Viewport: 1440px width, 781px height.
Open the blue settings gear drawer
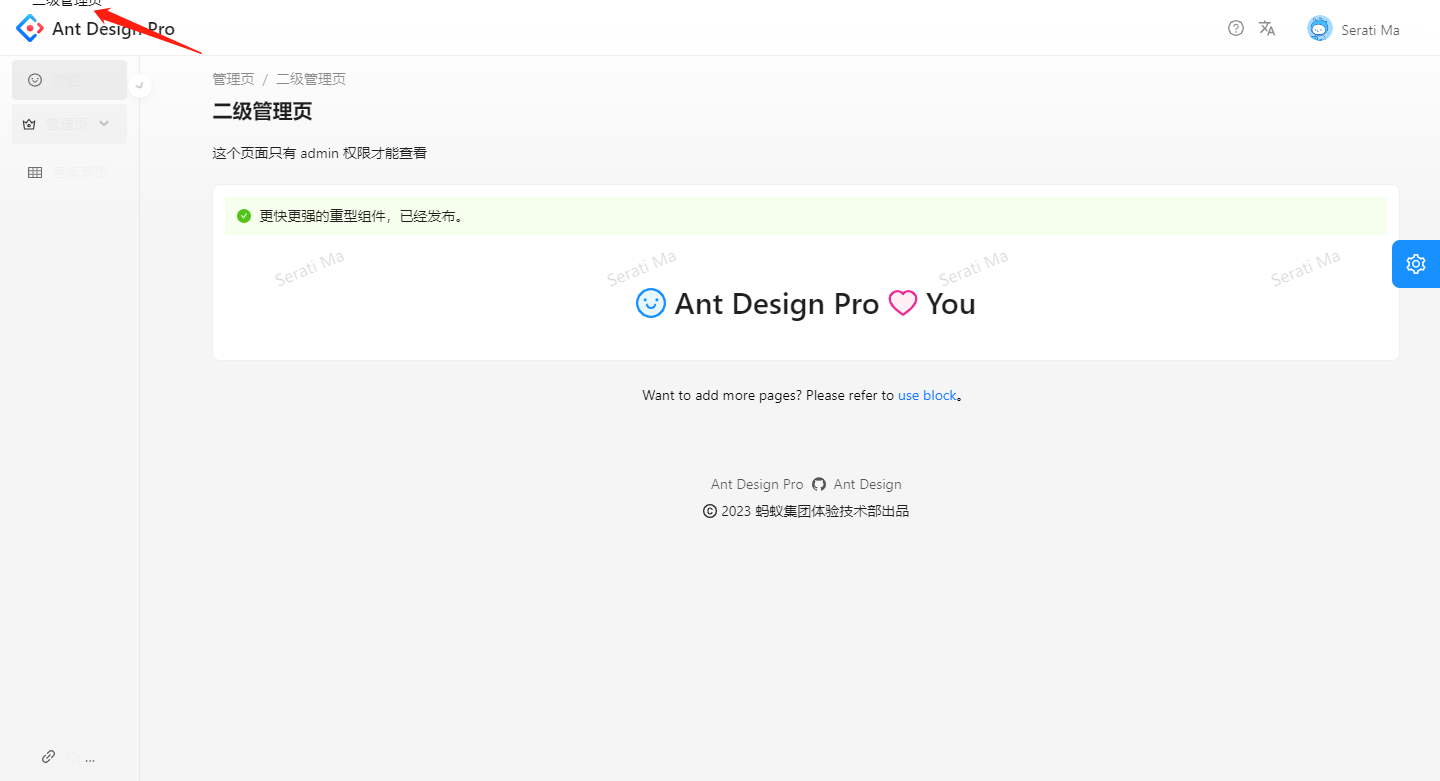click(x=1416, y=264)
